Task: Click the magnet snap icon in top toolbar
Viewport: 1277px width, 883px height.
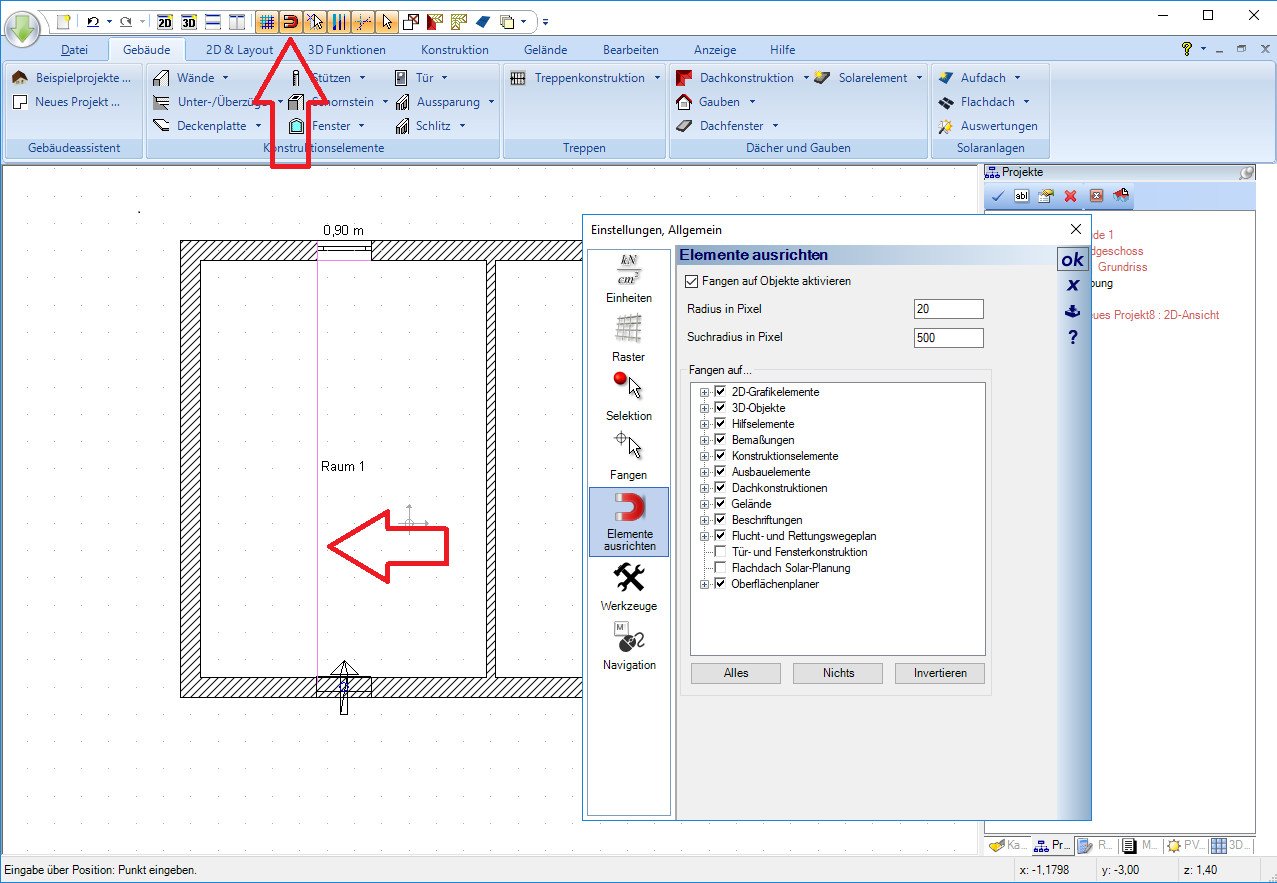Action: point(291,21)
